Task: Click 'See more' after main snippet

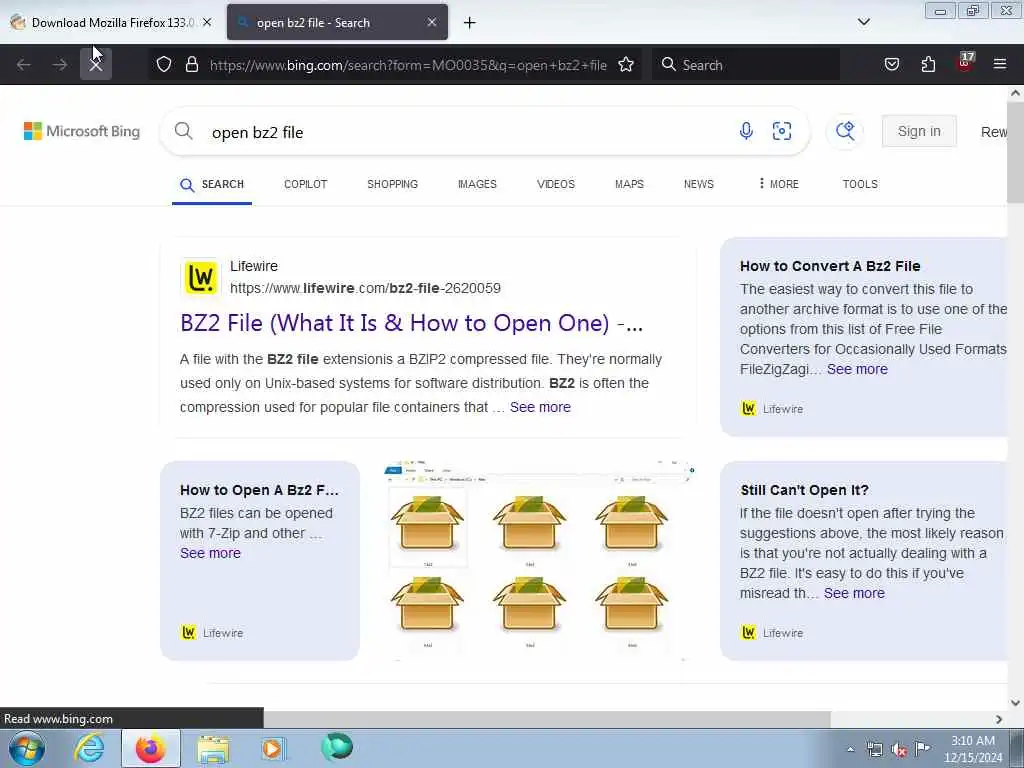Action: 540,407
